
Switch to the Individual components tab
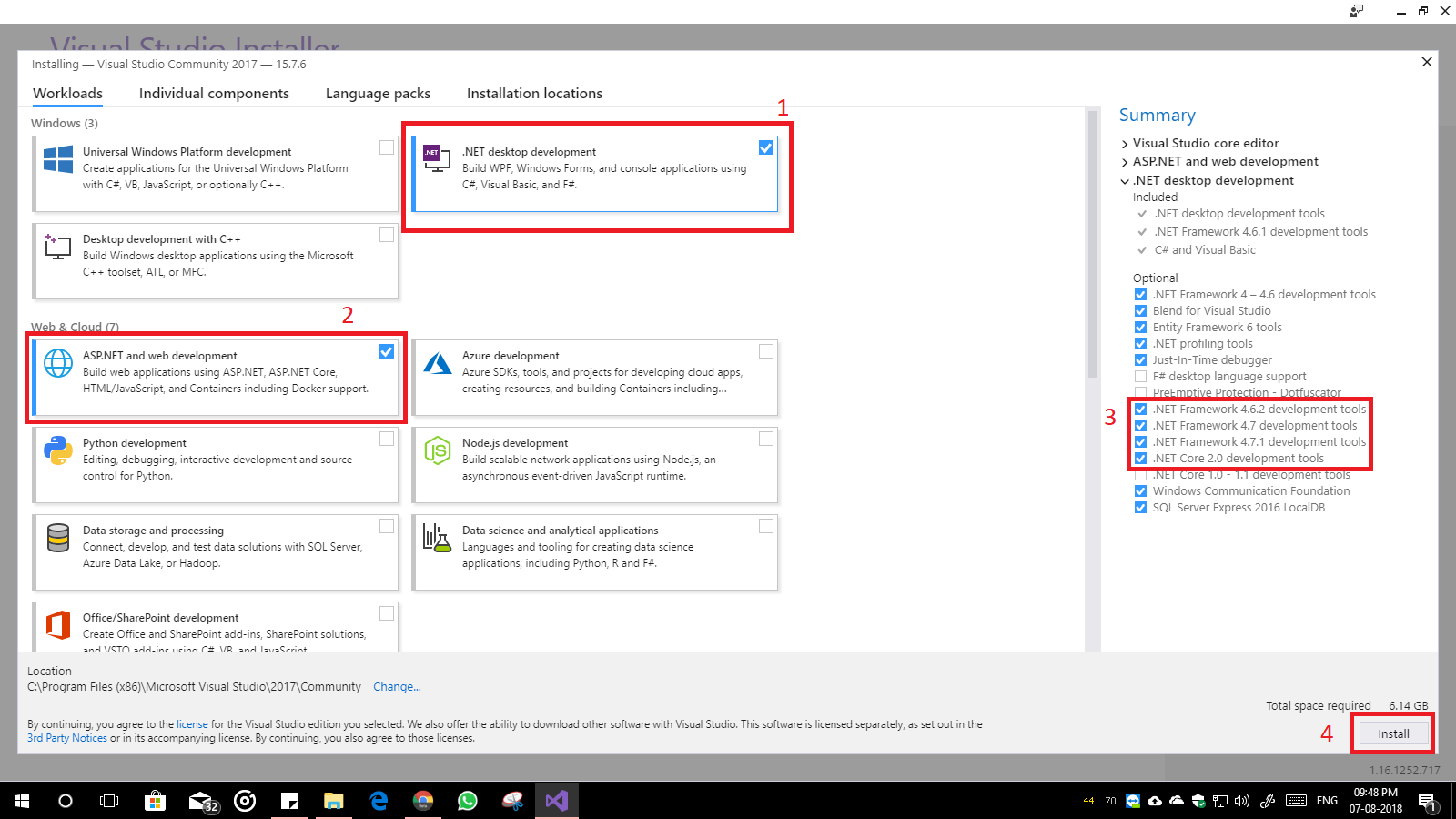point(214,93)
